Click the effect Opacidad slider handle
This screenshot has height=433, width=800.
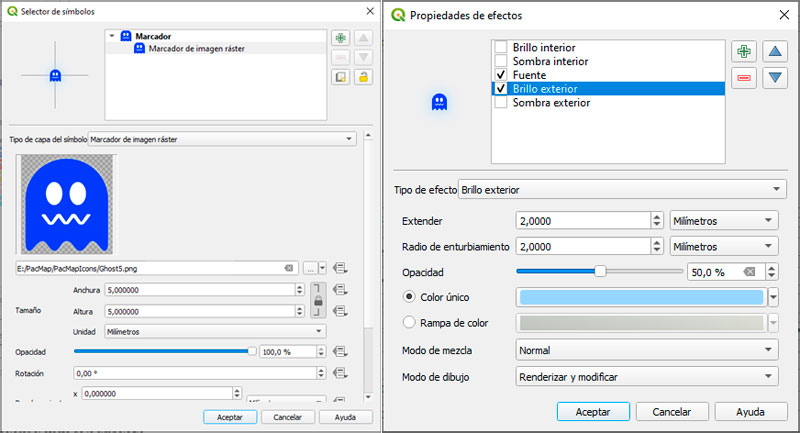click(x=601, y=271)
